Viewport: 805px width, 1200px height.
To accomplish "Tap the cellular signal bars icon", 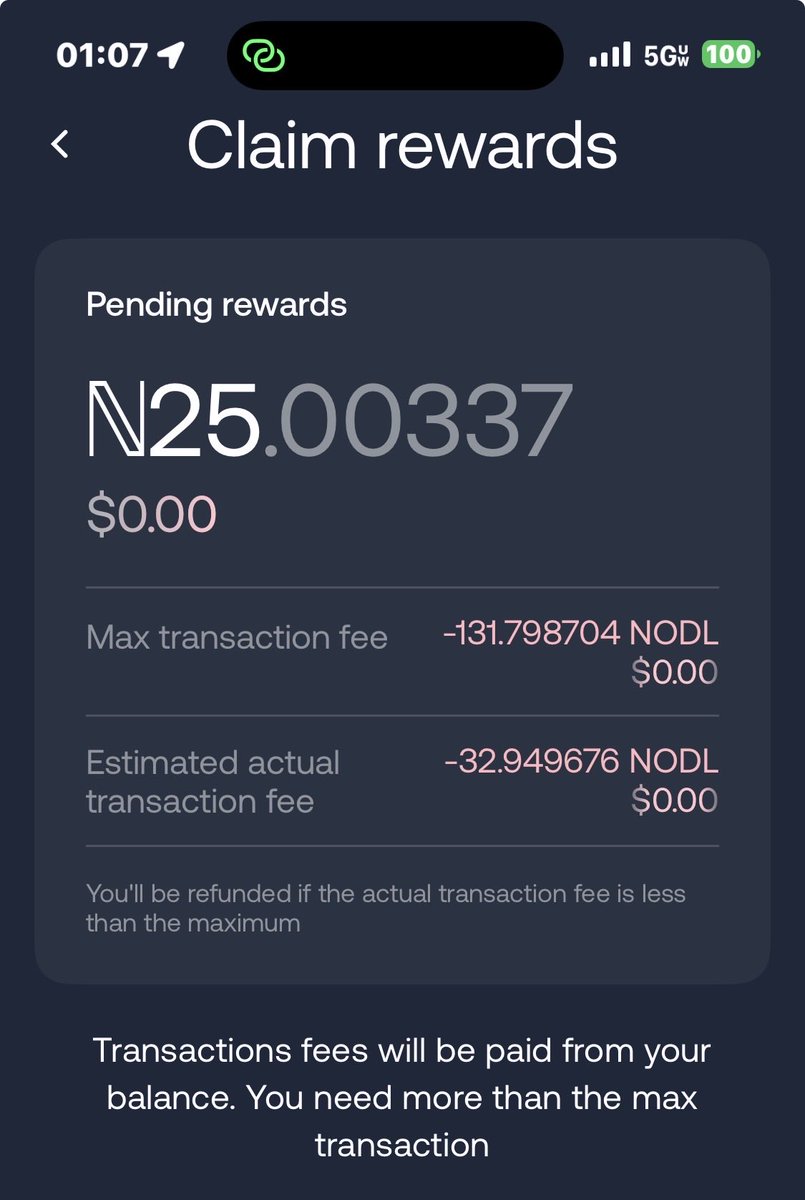I will coord(610,54).
